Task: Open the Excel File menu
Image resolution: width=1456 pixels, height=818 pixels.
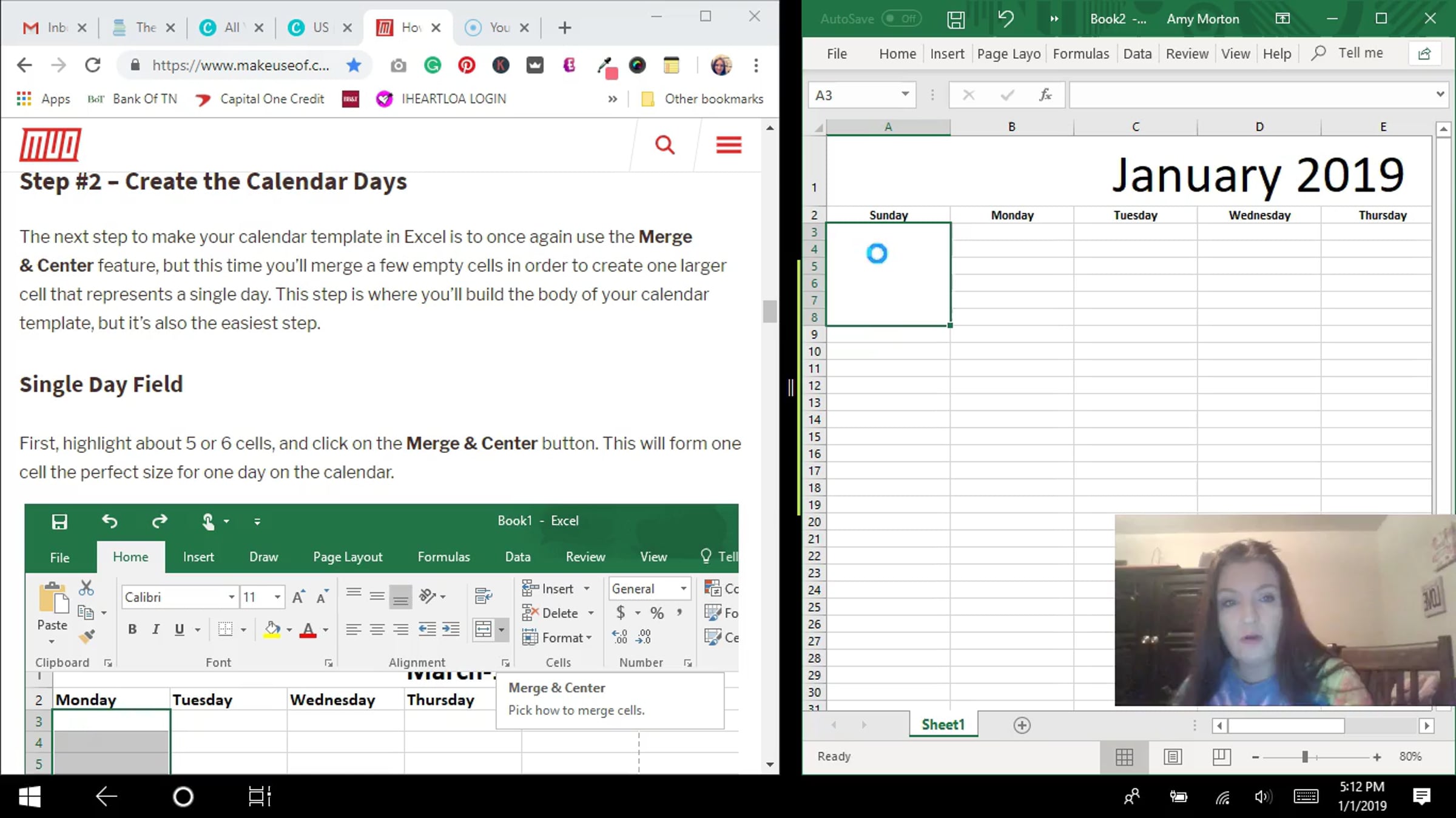Action: [x=837, y=54]
